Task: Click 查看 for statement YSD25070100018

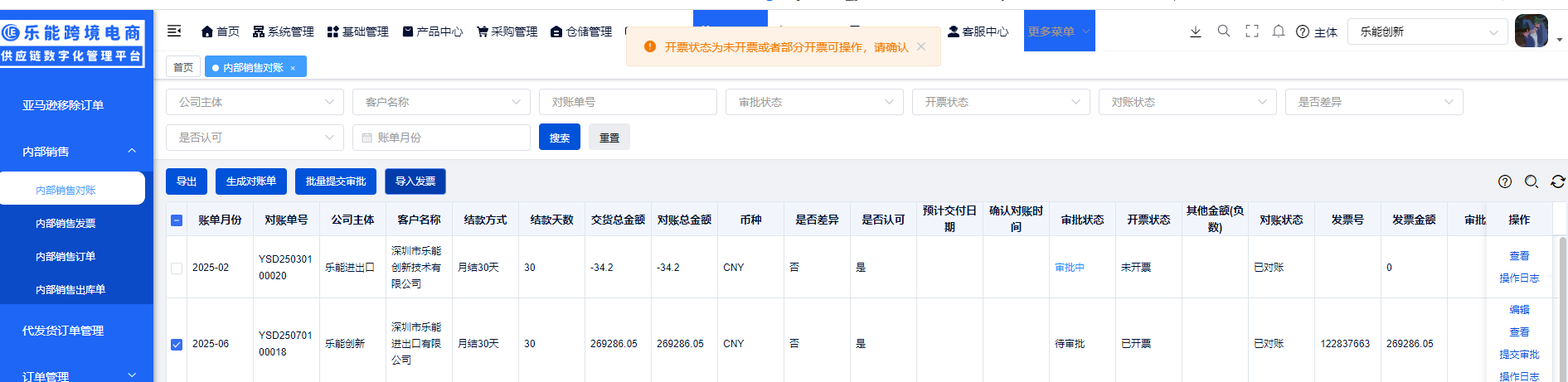Action: 1519,332
